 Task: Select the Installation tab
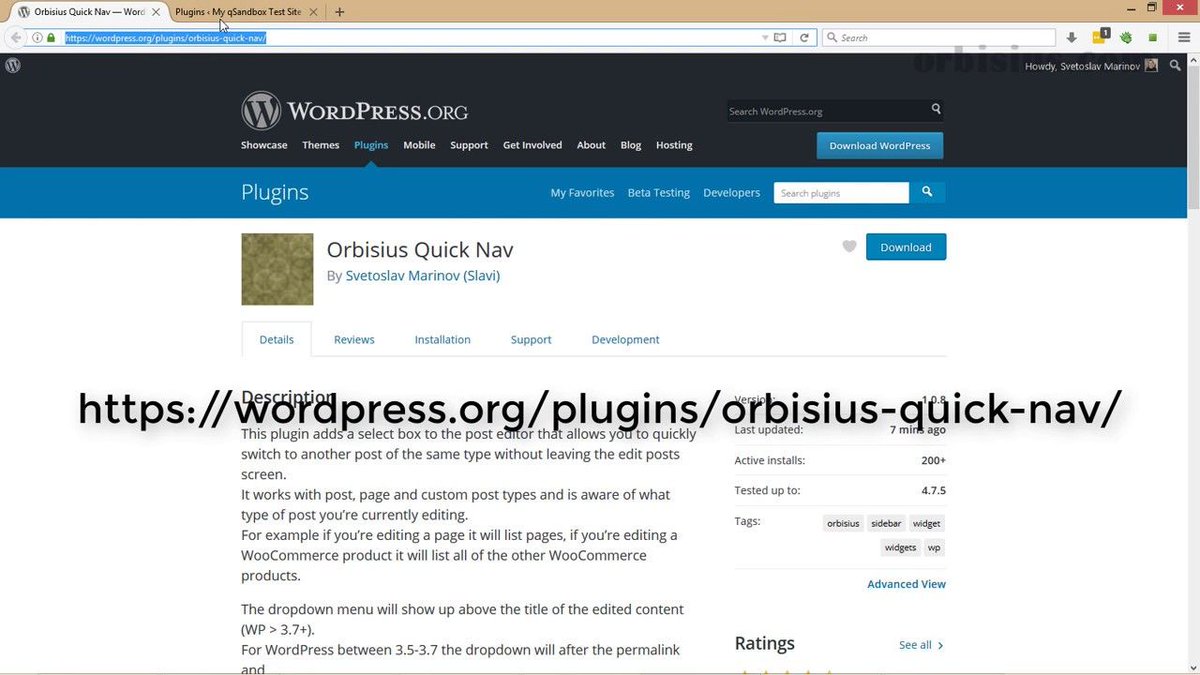coord(443,340)
